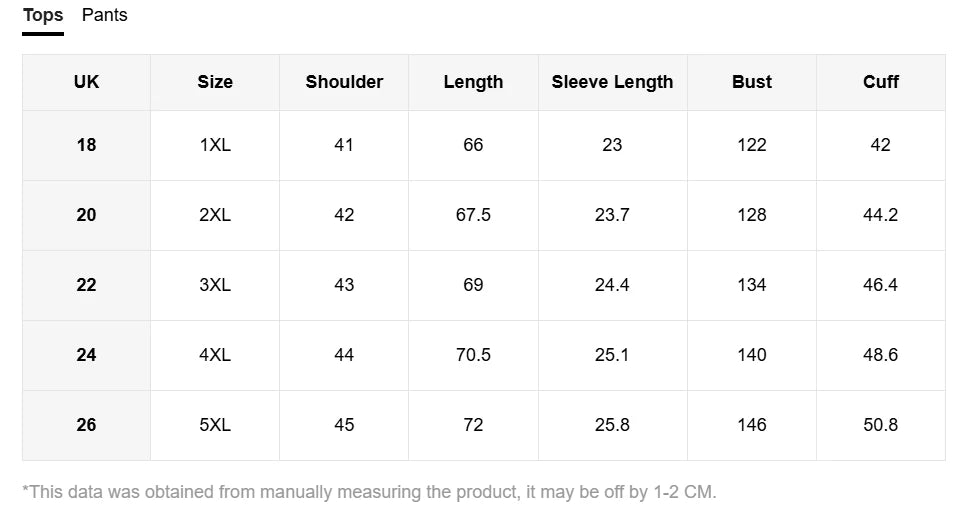Viewport: 970px width, 516px height.
Task: Click the 5XL size cell
Action: (215, 425)
